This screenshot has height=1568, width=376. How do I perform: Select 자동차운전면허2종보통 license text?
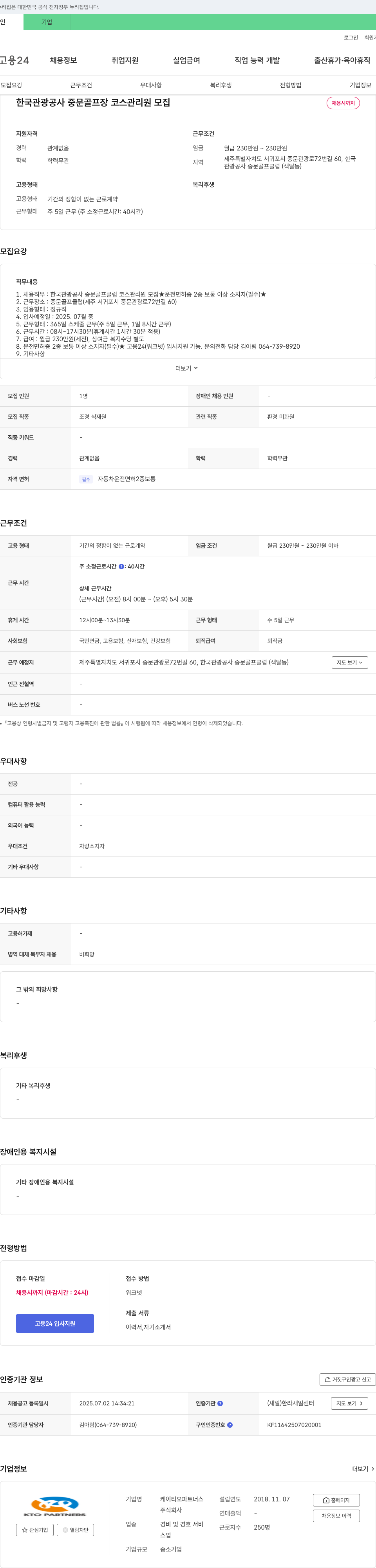pyautogui.click(x=127, y=479)
